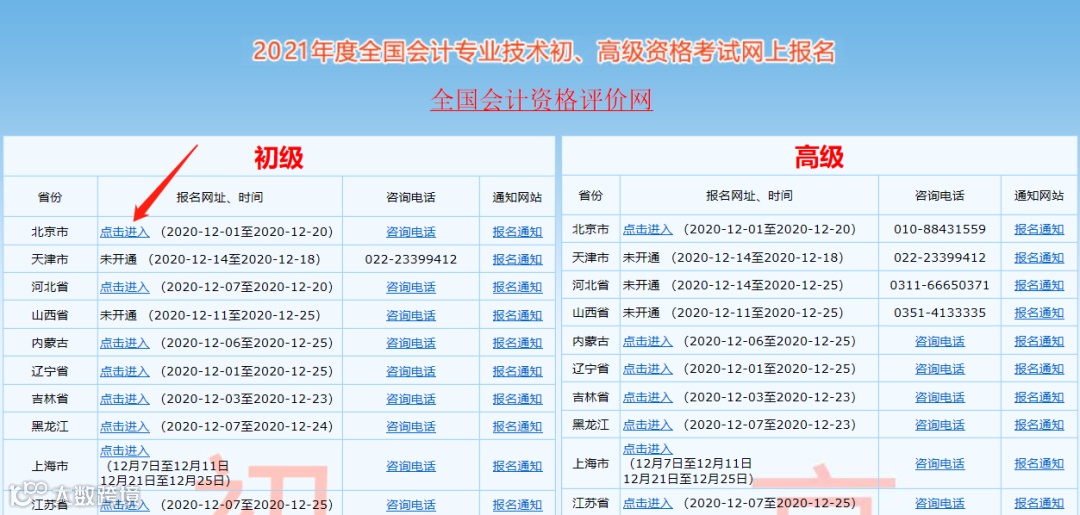1080x515 pixels.
Task: Open 点击进入 for 内蒙古 in 初级 table
Action: click(125, 343)
